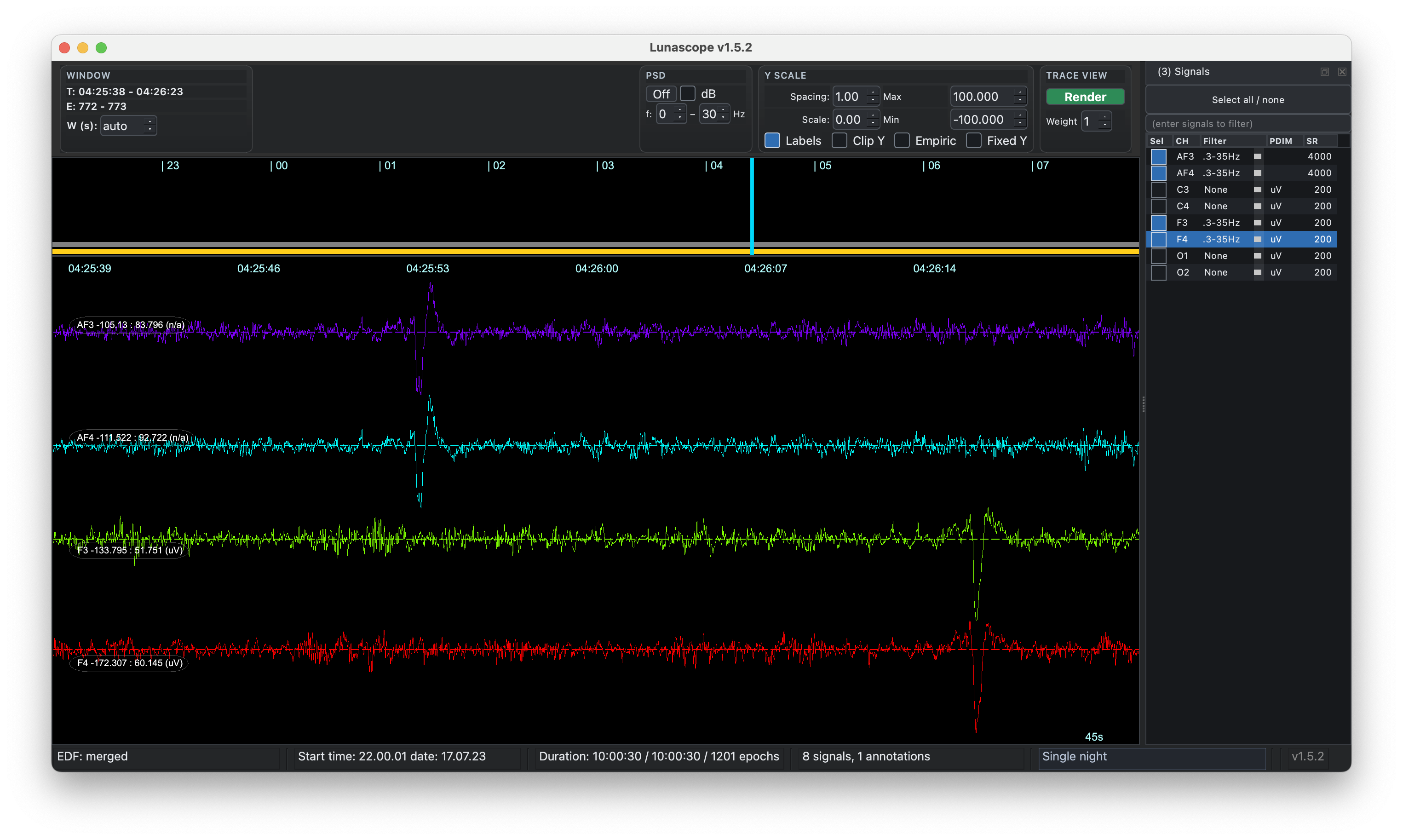Click the C3 row color indicator square

(x=1257, y=190)
